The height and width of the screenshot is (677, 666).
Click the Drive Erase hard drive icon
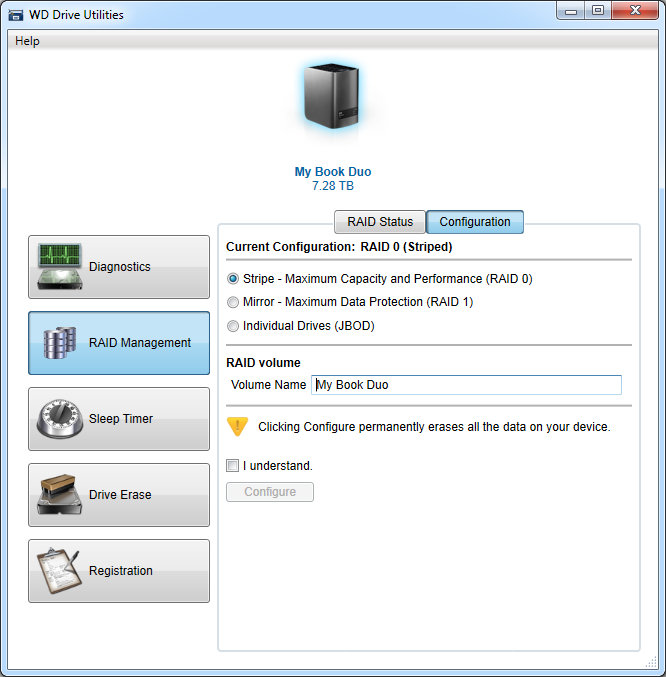click(x=60, y=495)
